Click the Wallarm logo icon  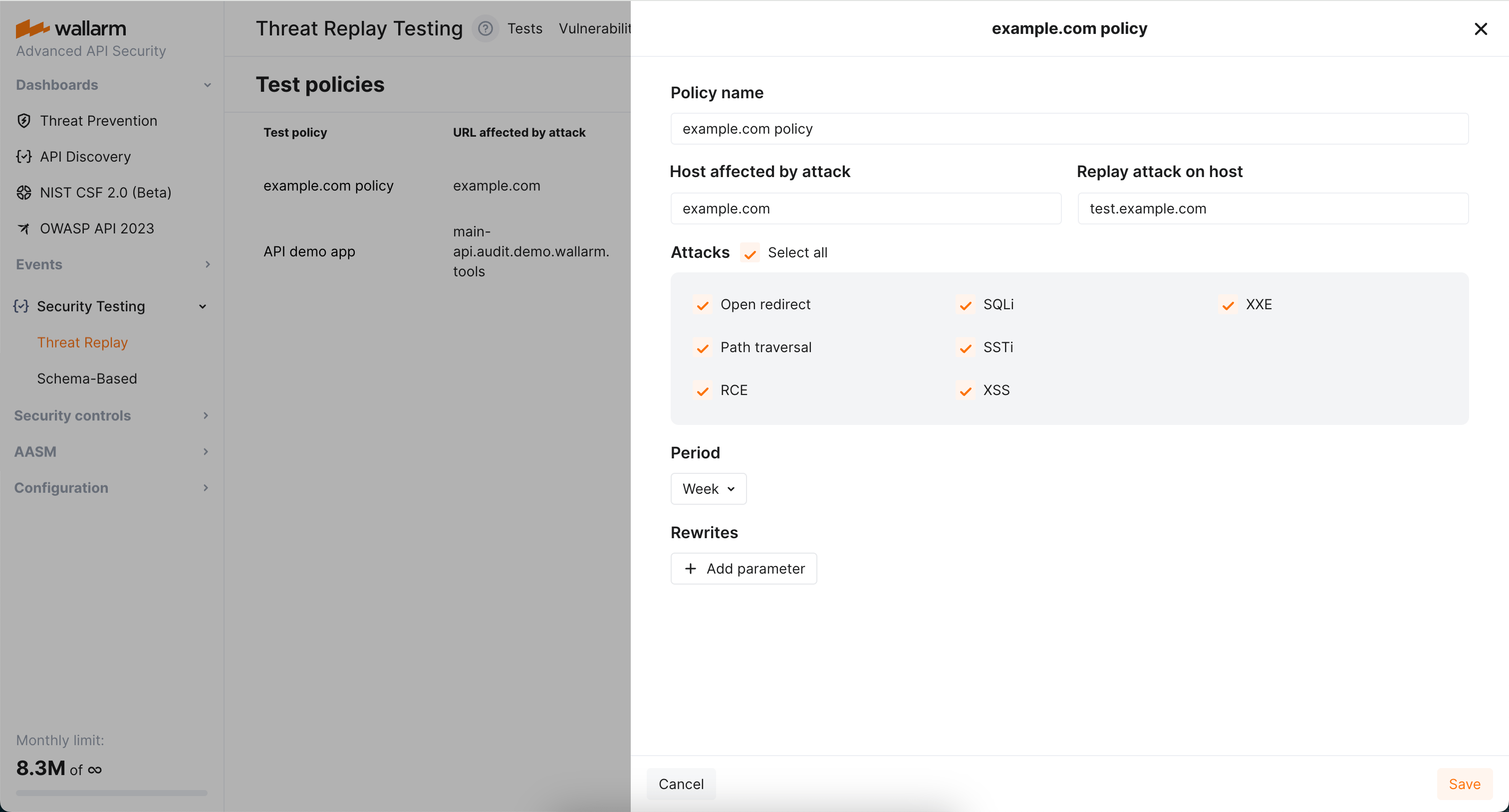[x=32, y=28]
